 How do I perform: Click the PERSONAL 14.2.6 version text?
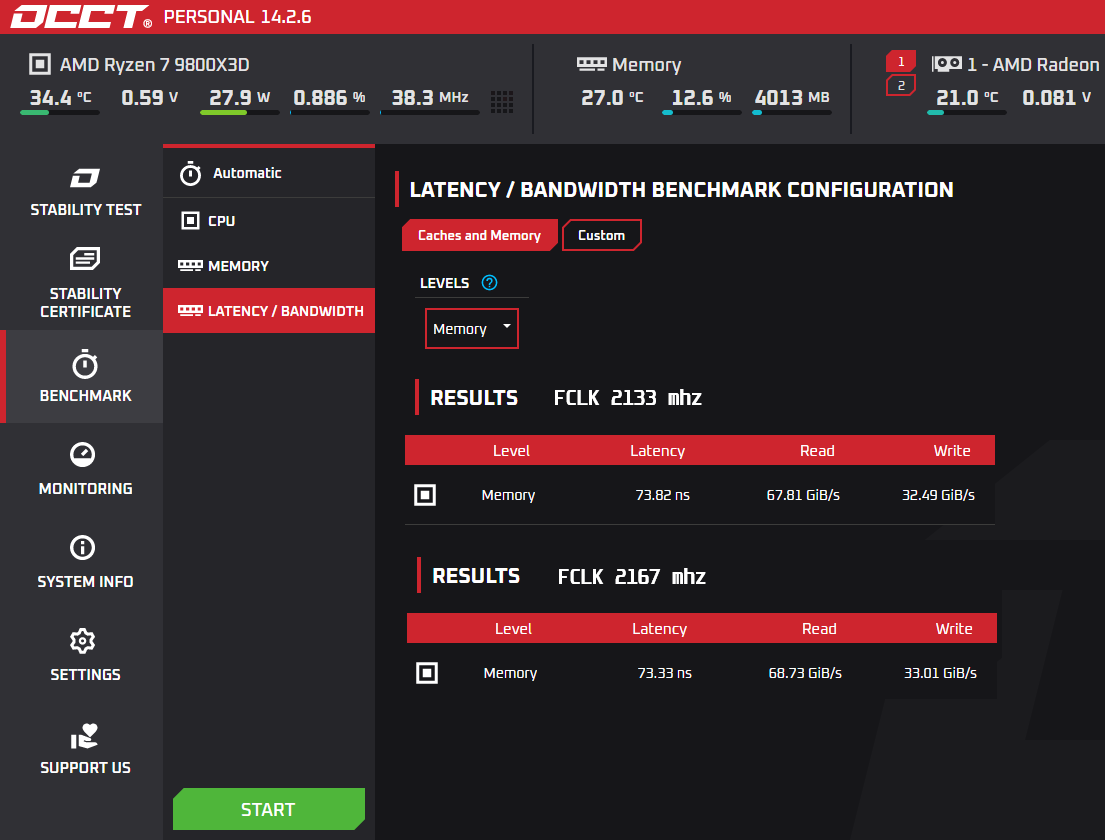[x=237, y=17]
